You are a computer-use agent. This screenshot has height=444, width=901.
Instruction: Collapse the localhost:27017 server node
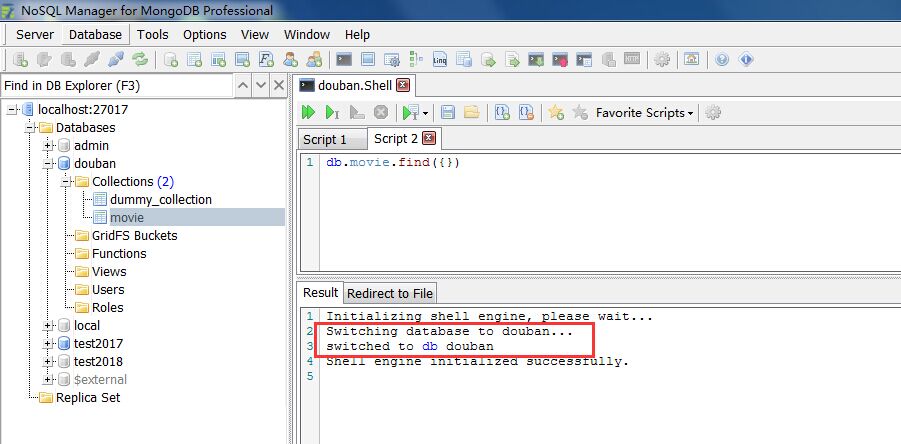tap(12, 109)
